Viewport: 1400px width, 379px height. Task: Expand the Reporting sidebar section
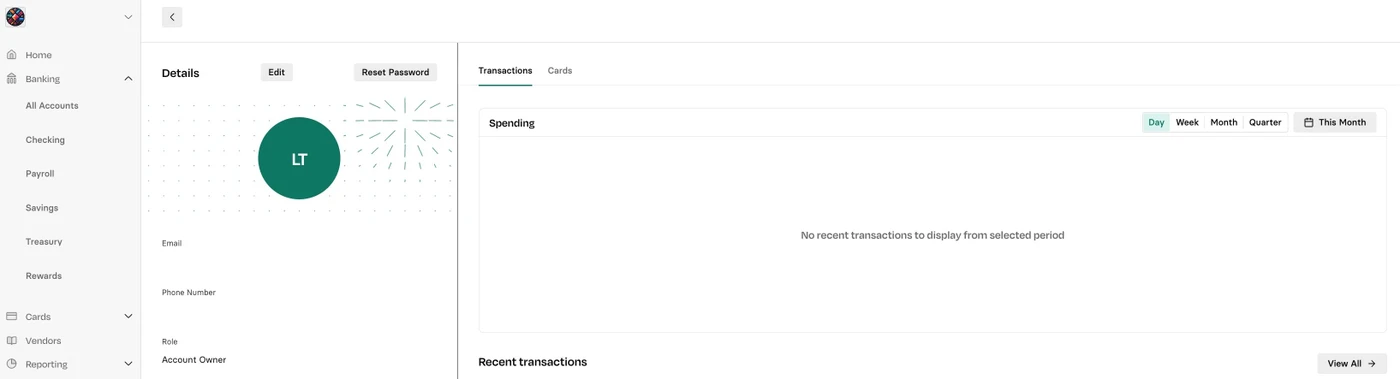click(128, 364)
